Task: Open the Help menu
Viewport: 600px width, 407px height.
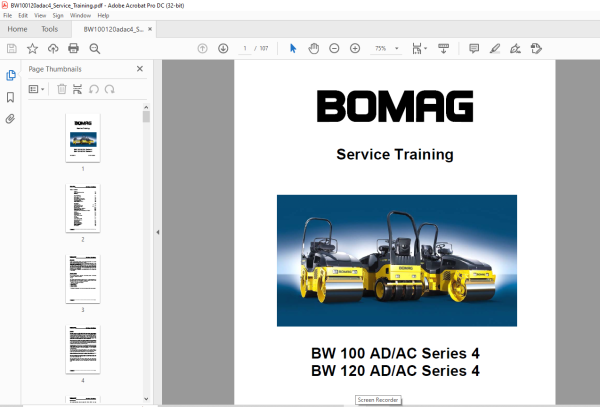Action: point(103,16)
